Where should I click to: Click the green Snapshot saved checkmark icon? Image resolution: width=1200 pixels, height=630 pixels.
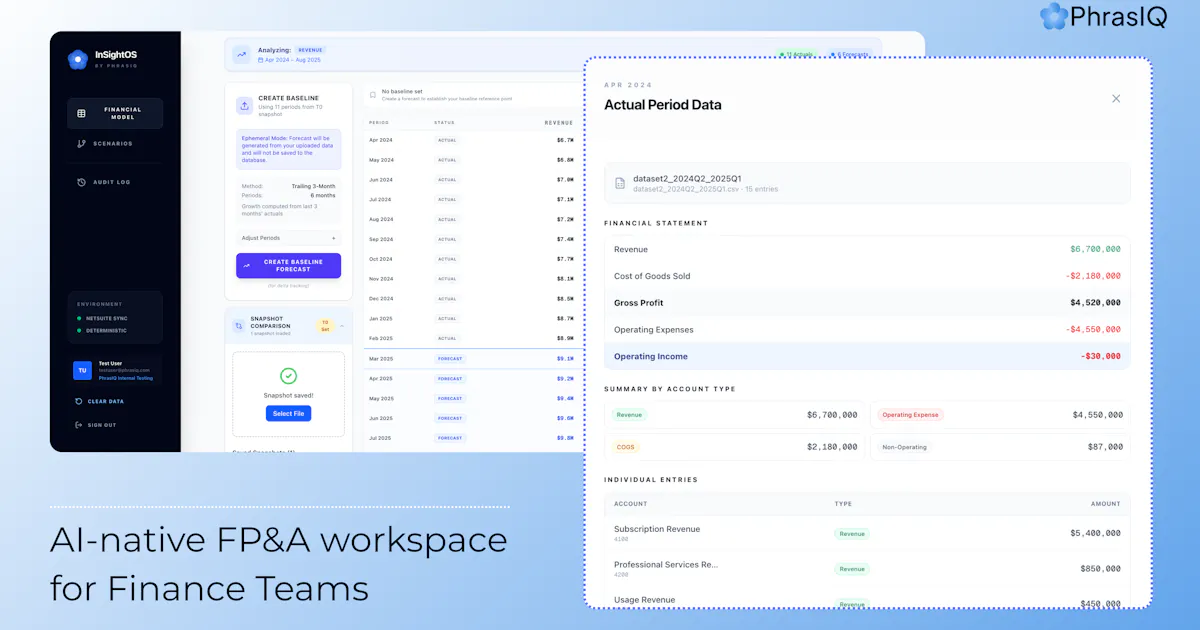[x=288, y=376]
